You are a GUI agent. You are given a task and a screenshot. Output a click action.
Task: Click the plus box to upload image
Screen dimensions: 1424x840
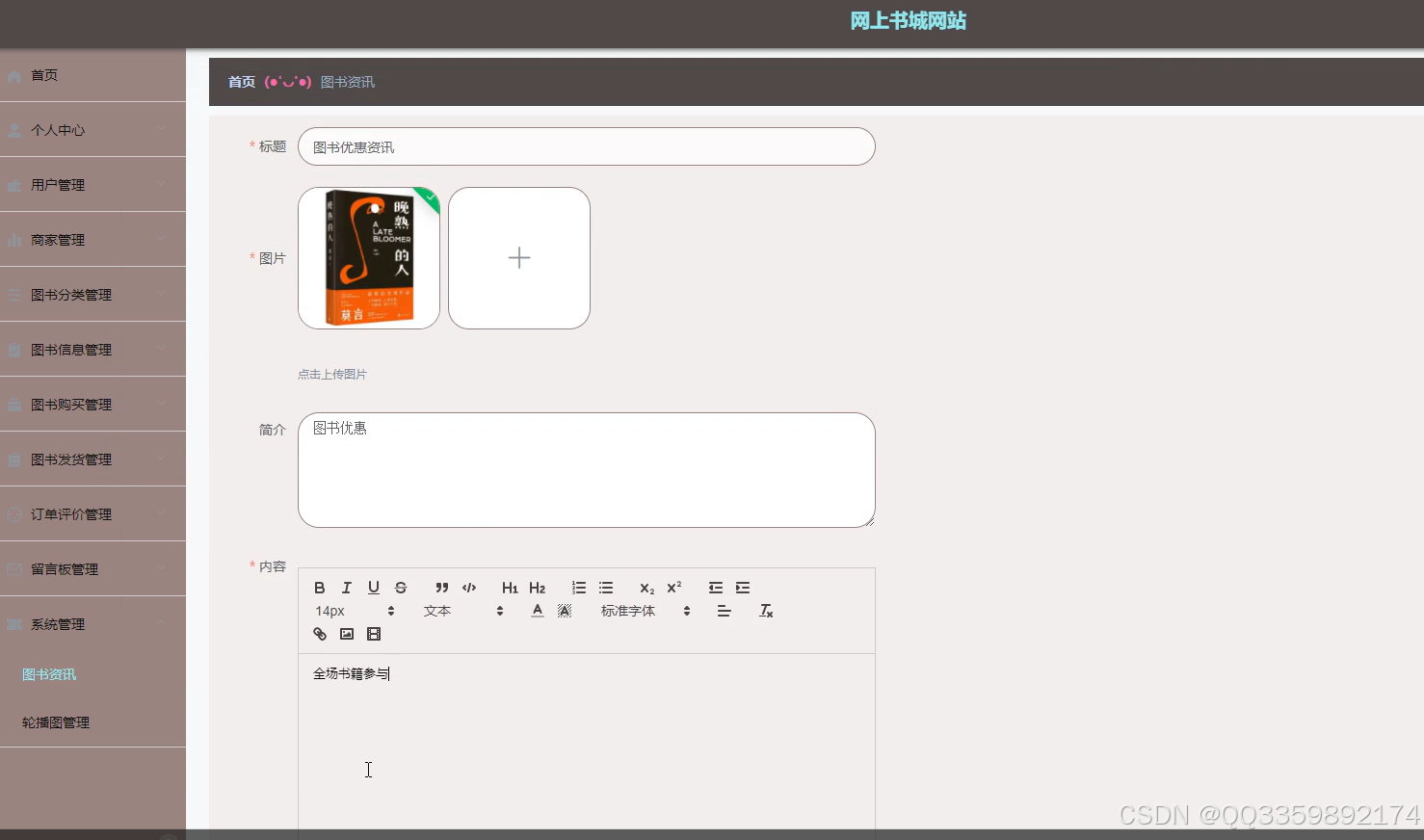coord(519,258)
